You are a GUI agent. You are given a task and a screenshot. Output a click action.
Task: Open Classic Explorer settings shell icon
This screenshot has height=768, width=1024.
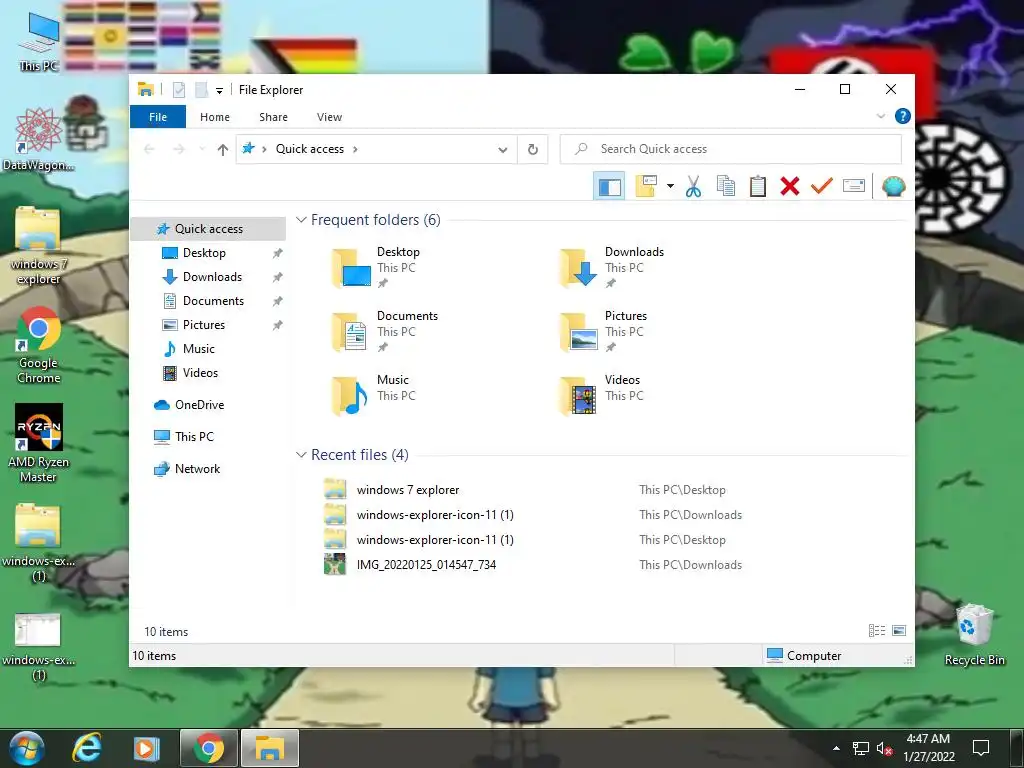coord(893,186)
